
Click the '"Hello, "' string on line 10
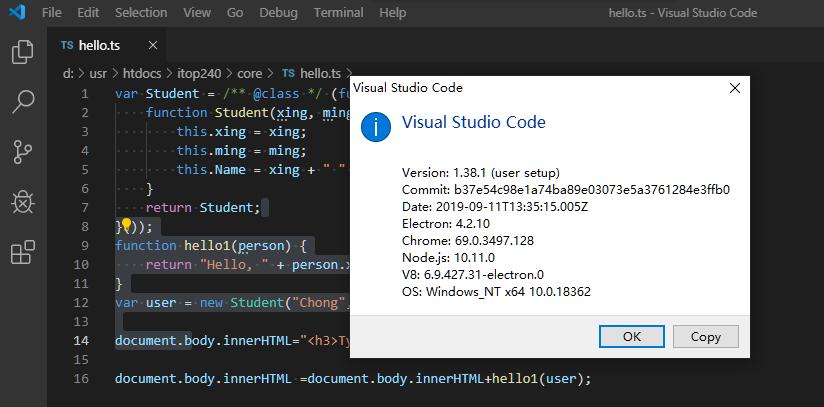[235, 264]
